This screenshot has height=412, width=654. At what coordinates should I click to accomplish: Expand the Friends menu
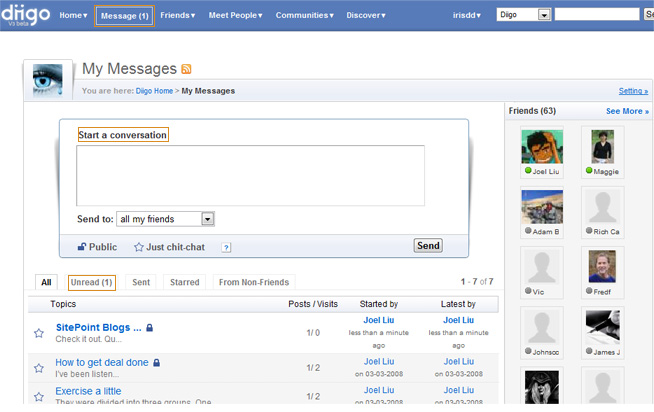coord(178,15)
